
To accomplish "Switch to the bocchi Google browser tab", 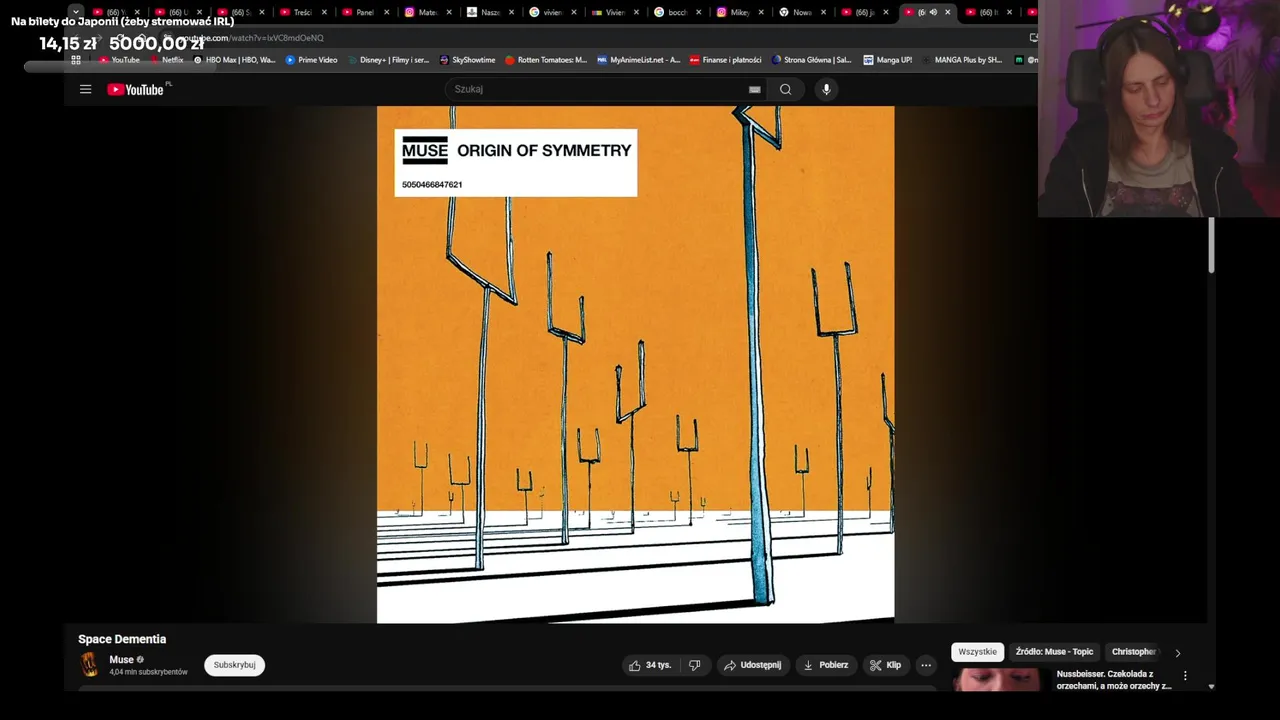I will point(678,12).
